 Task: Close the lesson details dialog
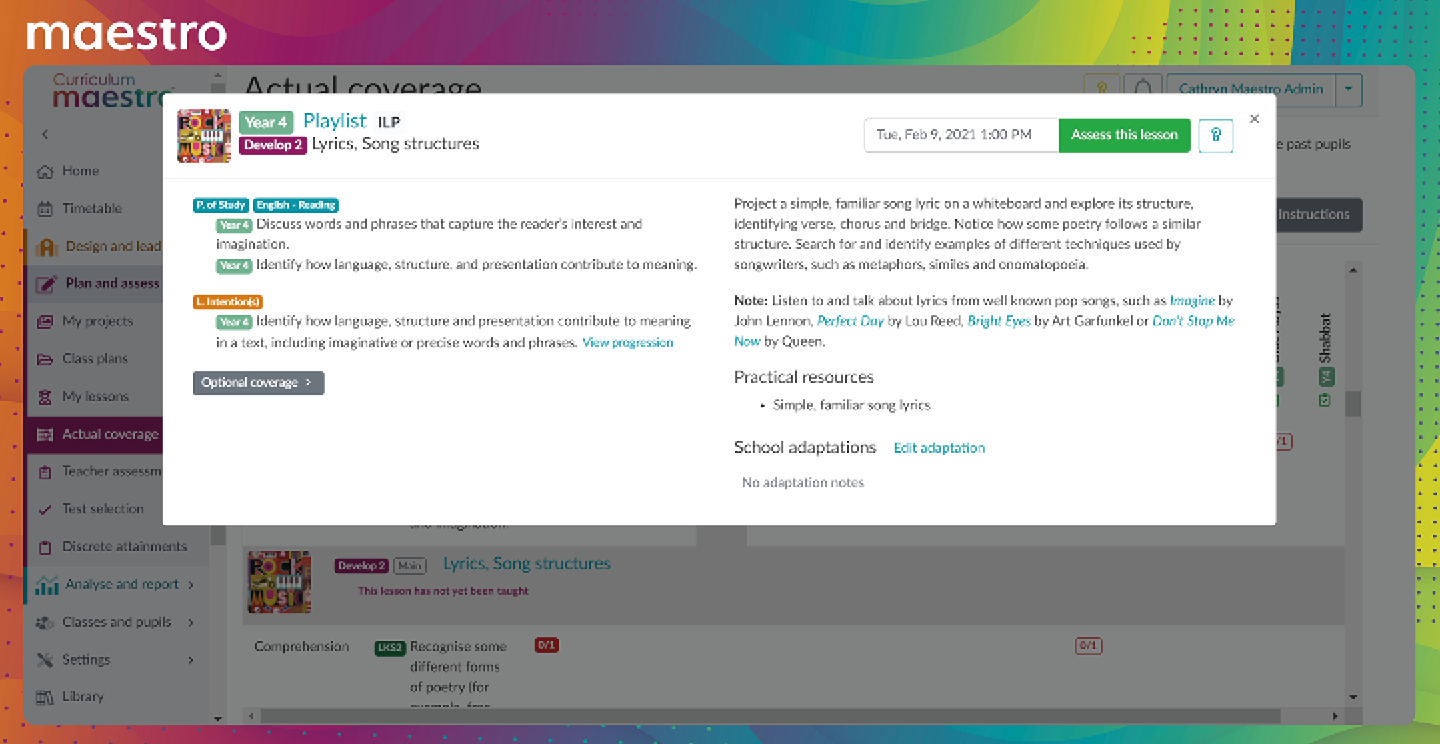[x=1254, y=119]
